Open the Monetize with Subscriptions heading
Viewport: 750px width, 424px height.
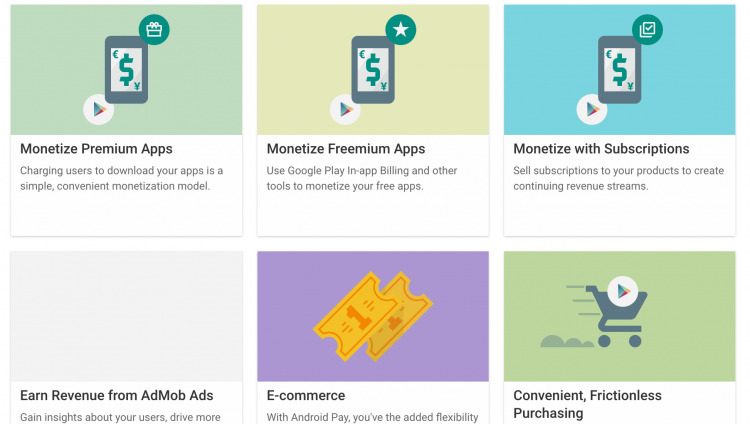(x=601, y=149)
